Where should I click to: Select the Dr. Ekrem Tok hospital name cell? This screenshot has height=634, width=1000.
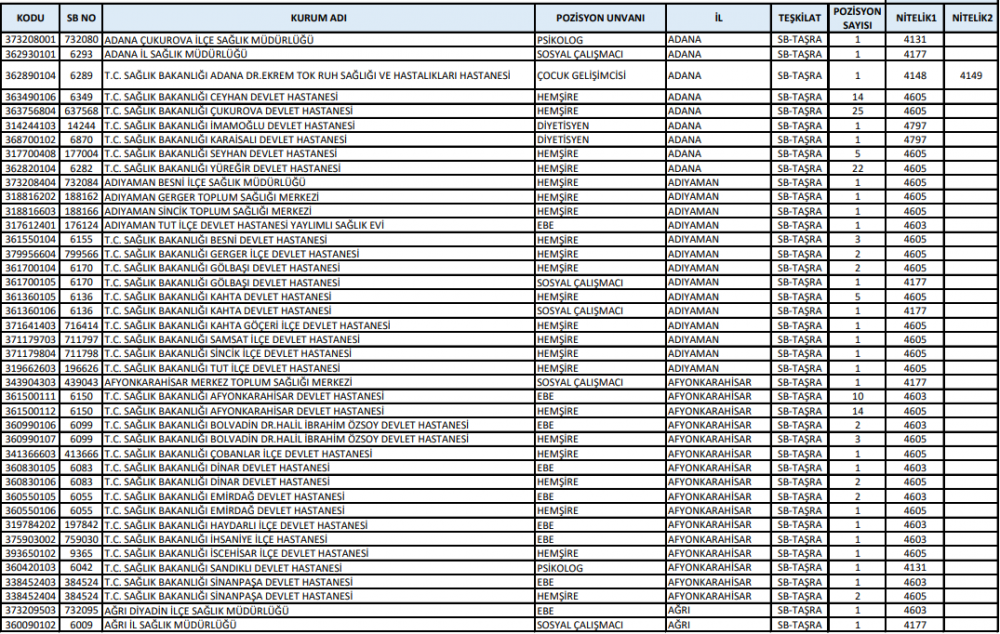tap(318, 75)
